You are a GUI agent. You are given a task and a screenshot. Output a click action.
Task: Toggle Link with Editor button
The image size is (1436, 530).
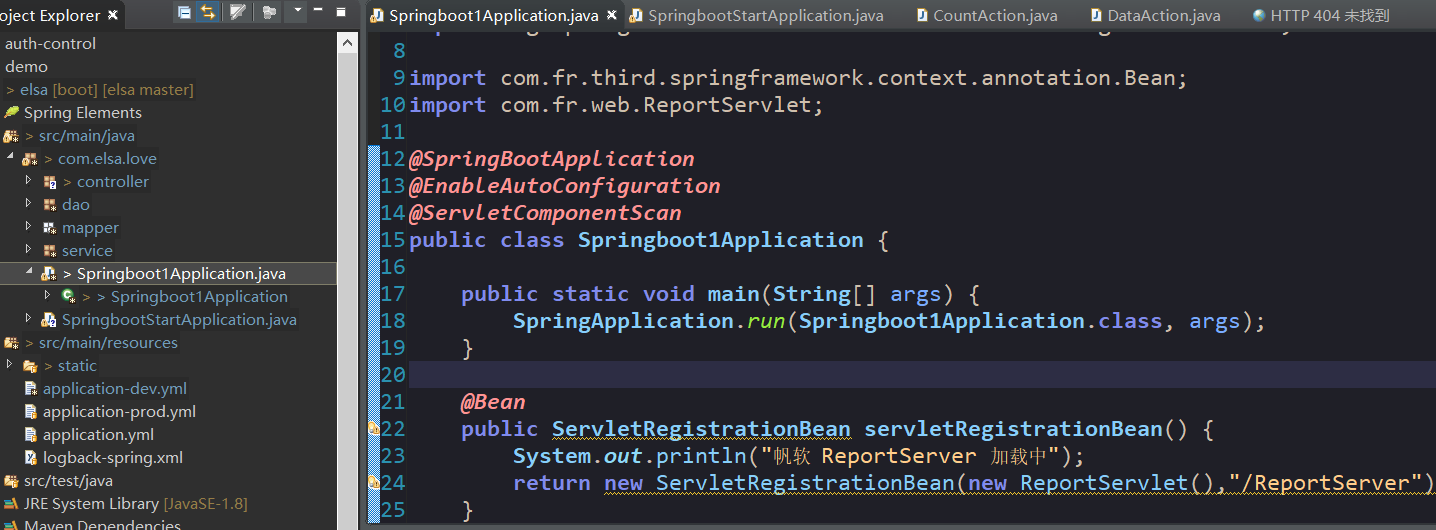point(208,12)
